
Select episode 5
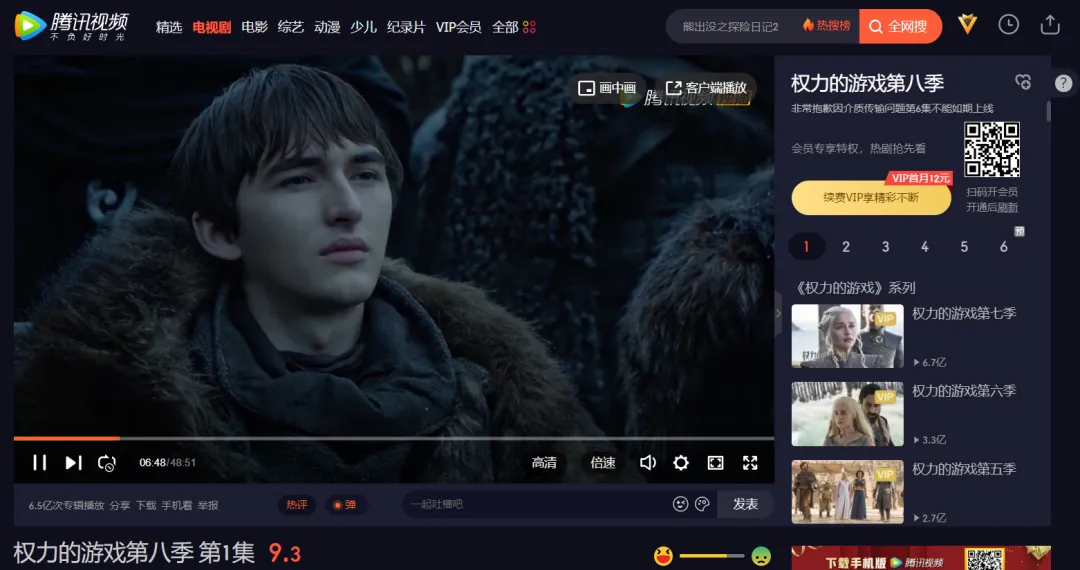click(964, 246)
